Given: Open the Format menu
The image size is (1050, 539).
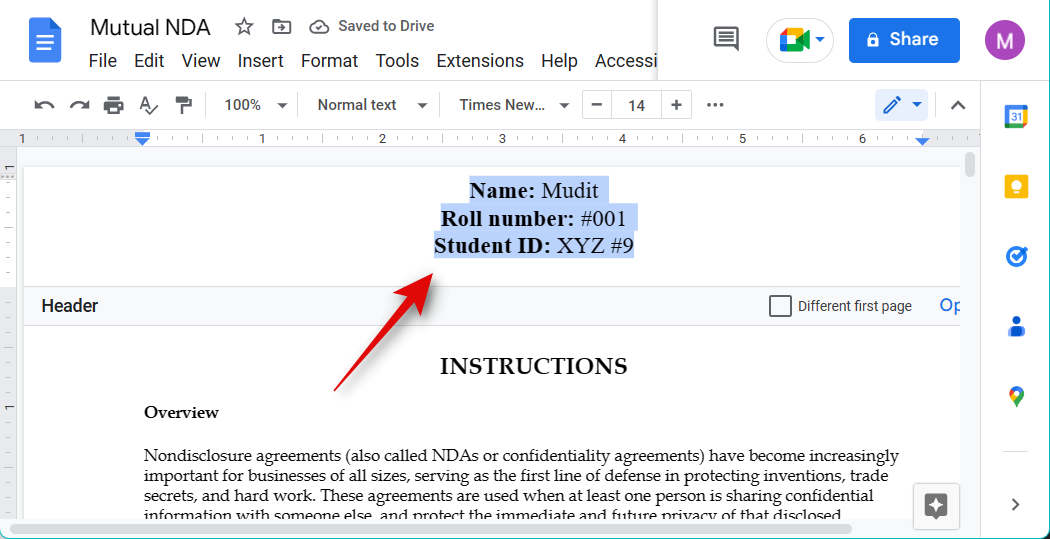Looking at the screenshot, I should (x=329, y=61).
